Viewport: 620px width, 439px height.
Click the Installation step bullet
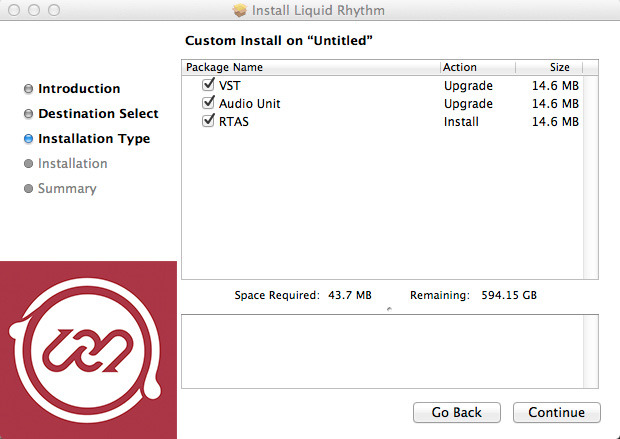coord(28,164)
